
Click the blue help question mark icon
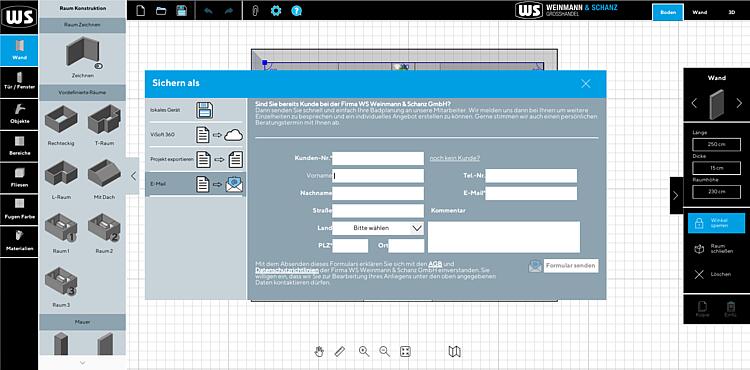[x=297, y=11]
